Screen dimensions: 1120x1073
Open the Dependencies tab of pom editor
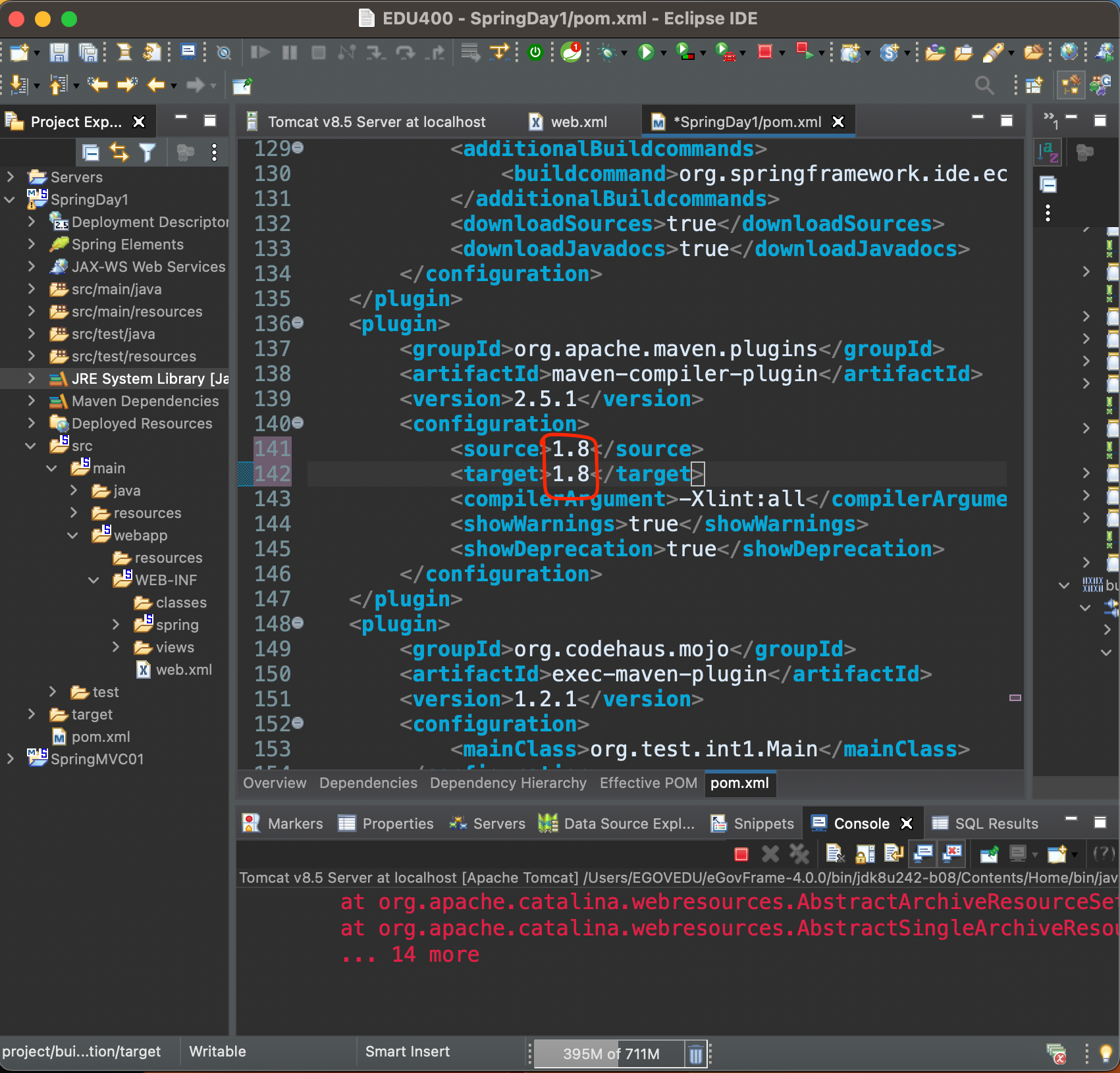coord(368,783)
